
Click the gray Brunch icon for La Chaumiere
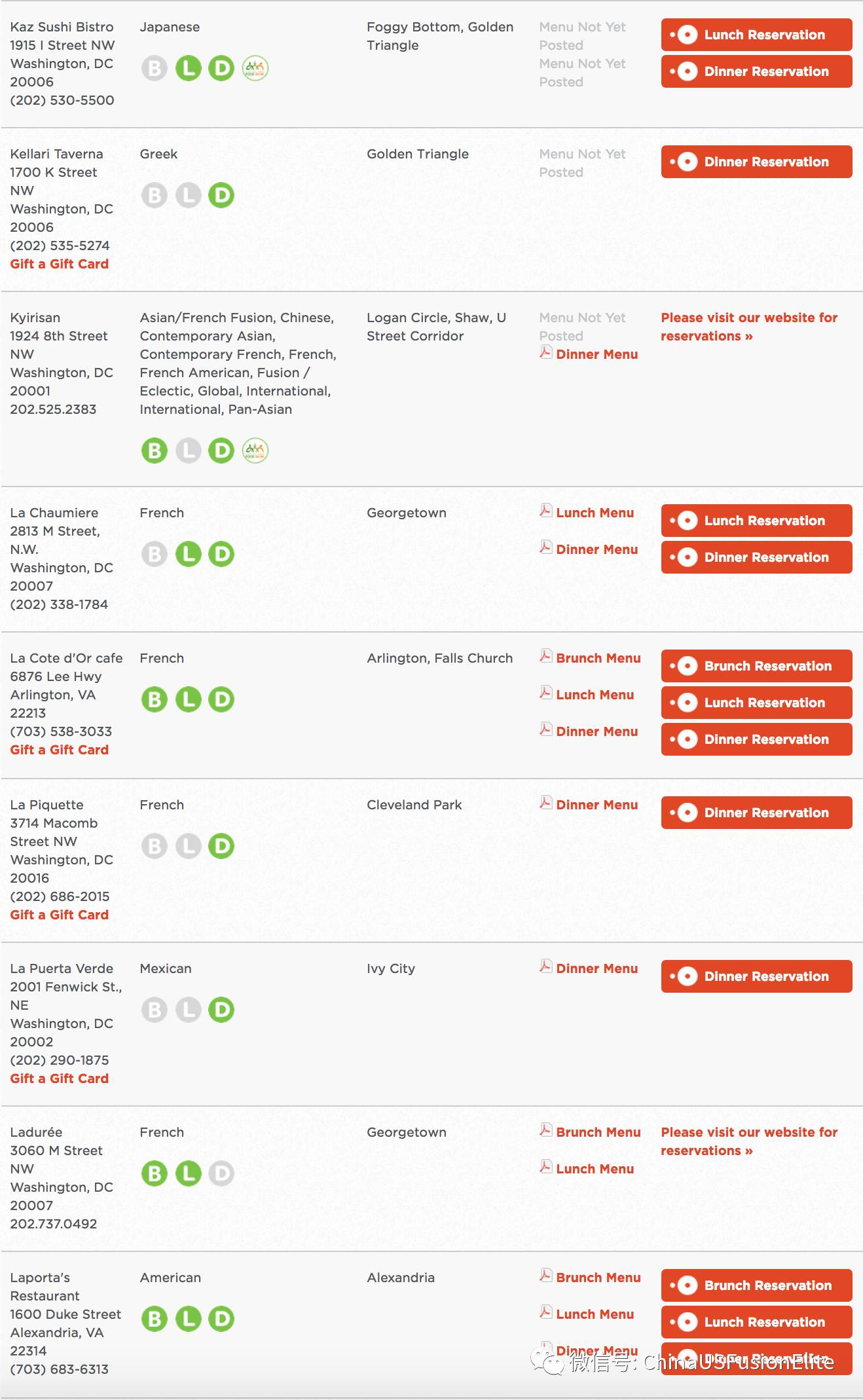click(155, 554)
